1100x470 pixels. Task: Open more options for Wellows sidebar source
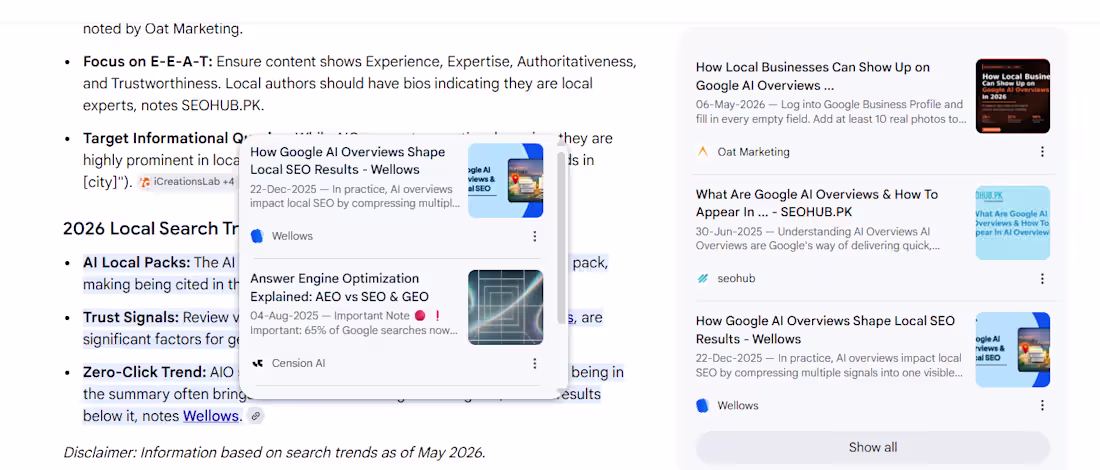[1042, 405]
